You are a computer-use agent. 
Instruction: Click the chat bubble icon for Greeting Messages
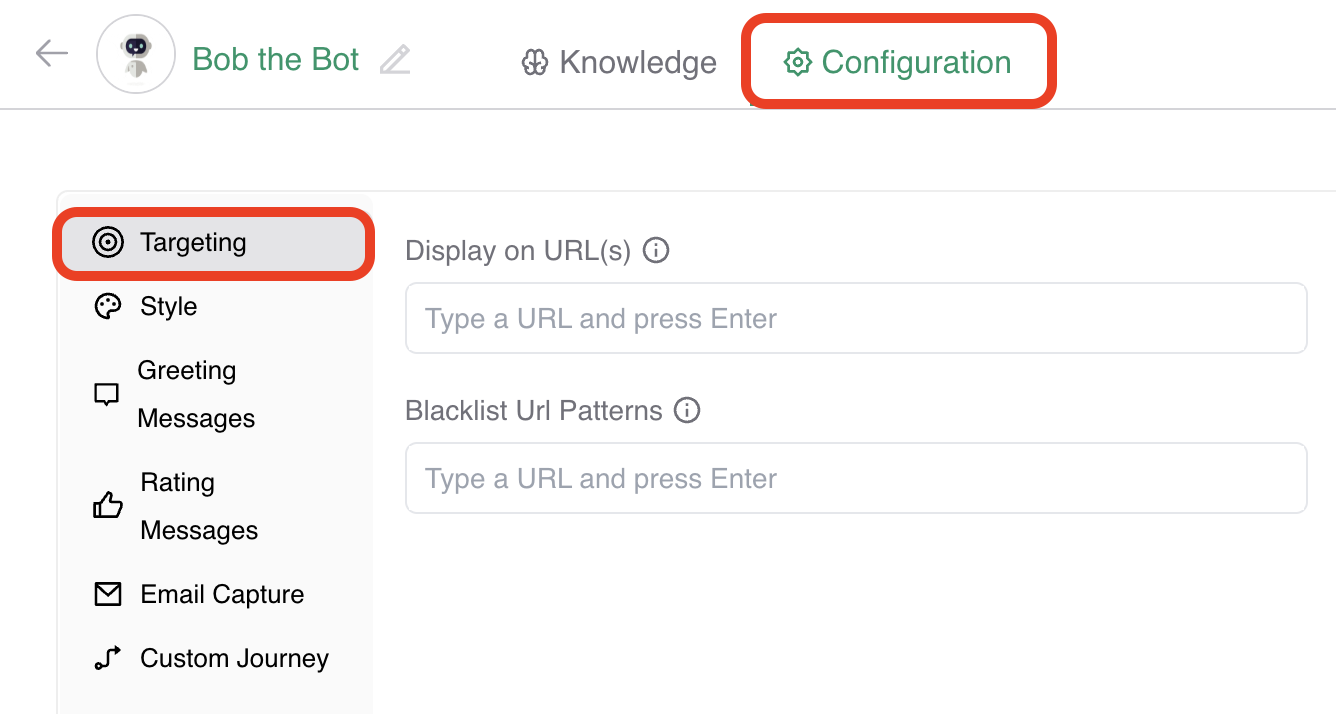[106, 395]
